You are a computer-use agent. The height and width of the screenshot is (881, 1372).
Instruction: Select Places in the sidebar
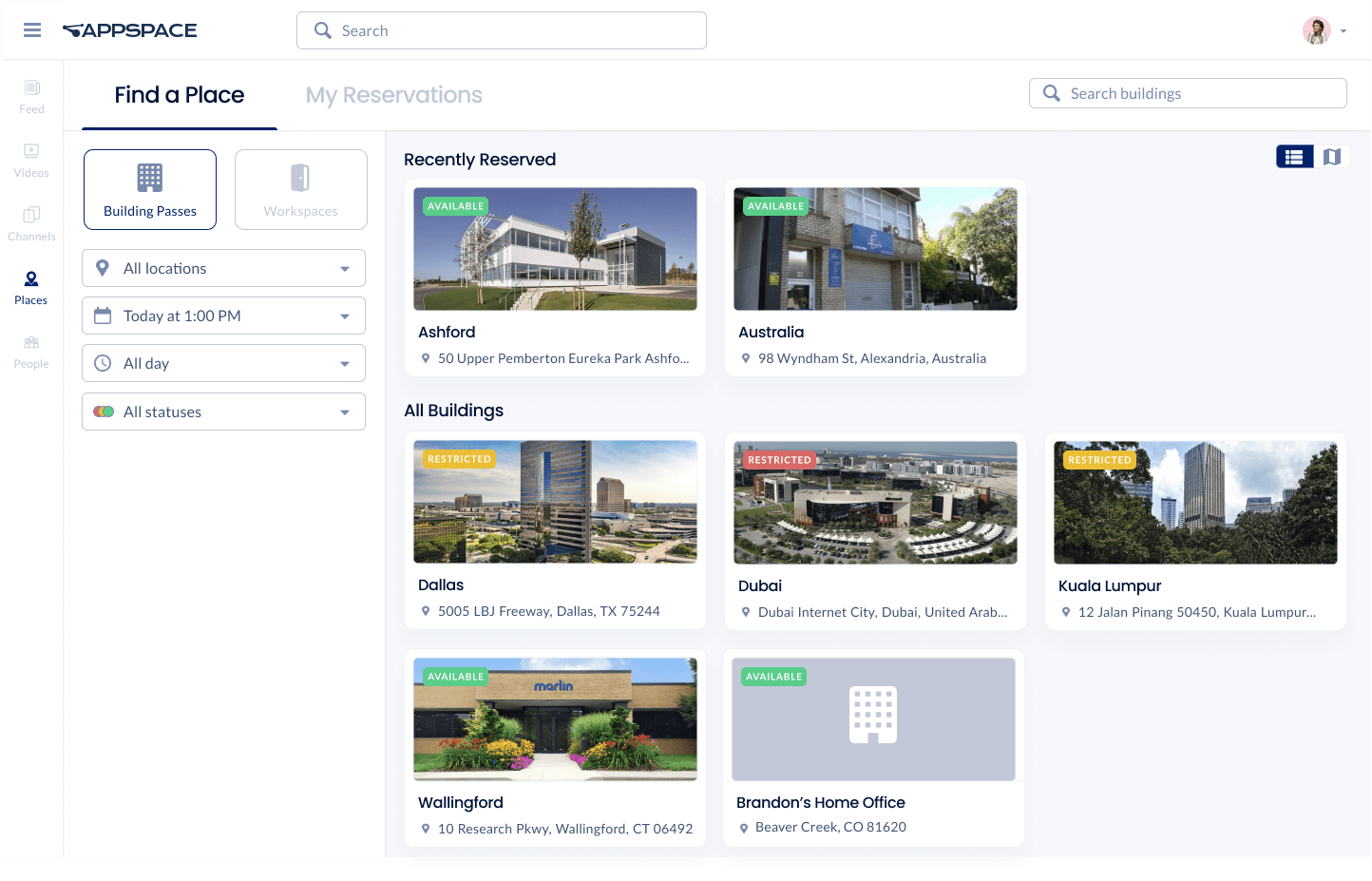click(31, 287)
